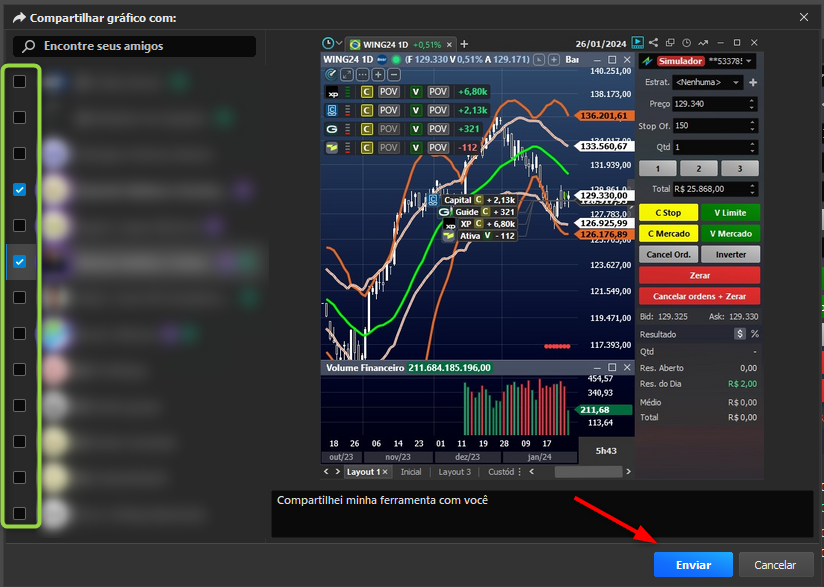Click the share icon in the chart top bar
This screenshot has height=587, width=824.
point(653,43)
